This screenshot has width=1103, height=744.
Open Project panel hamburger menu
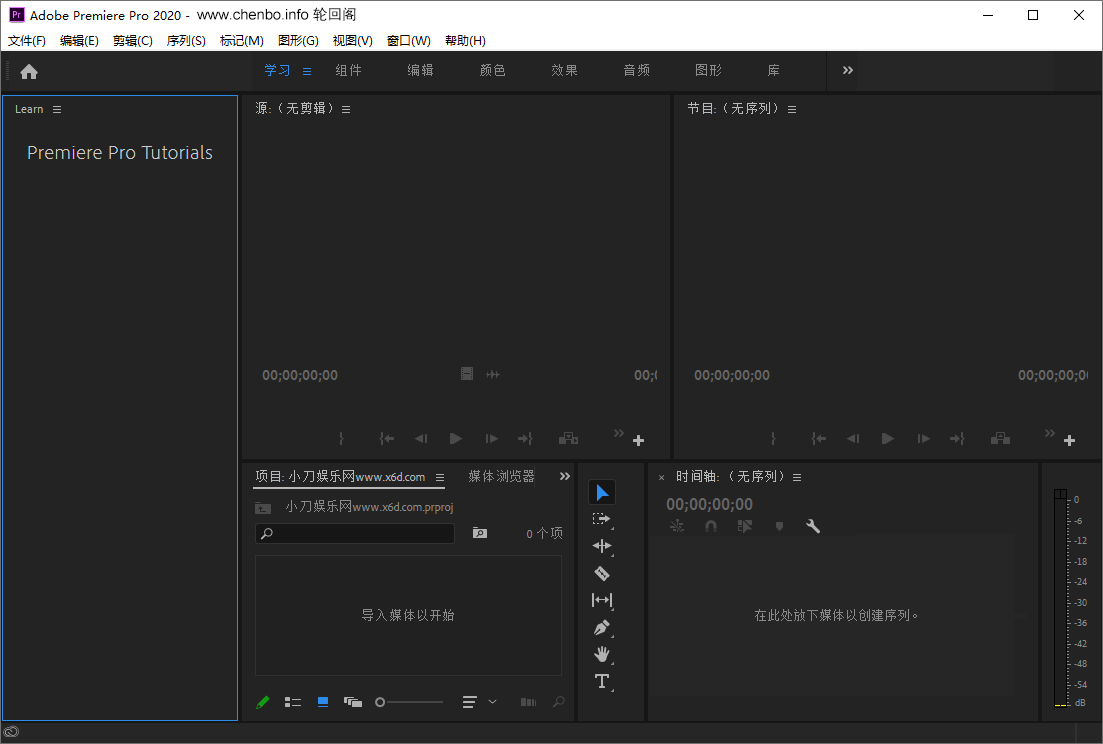point(440,477)
